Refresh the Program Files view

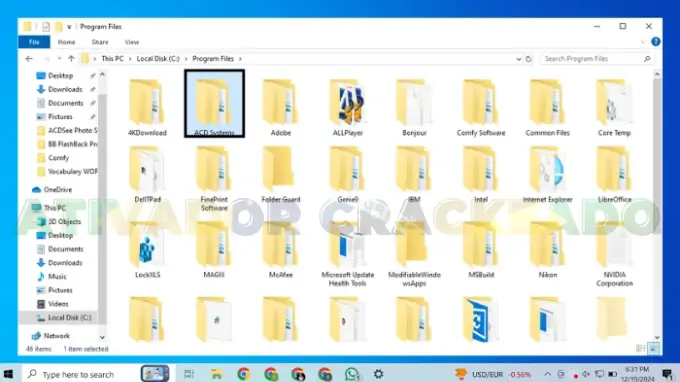[528, 59]
